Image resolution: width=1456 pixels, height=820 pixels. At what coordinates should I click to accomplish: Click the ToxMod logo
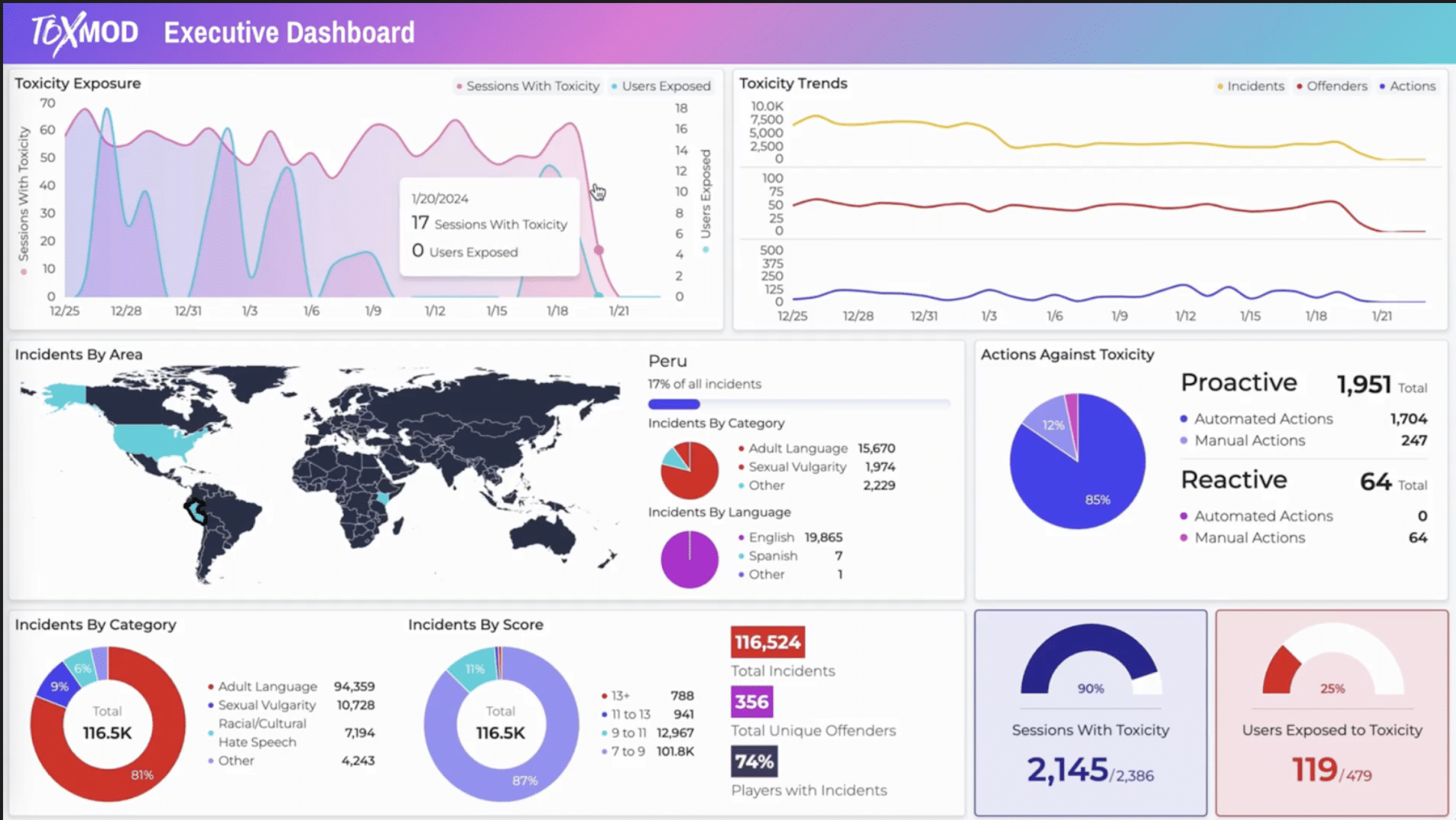84,33
